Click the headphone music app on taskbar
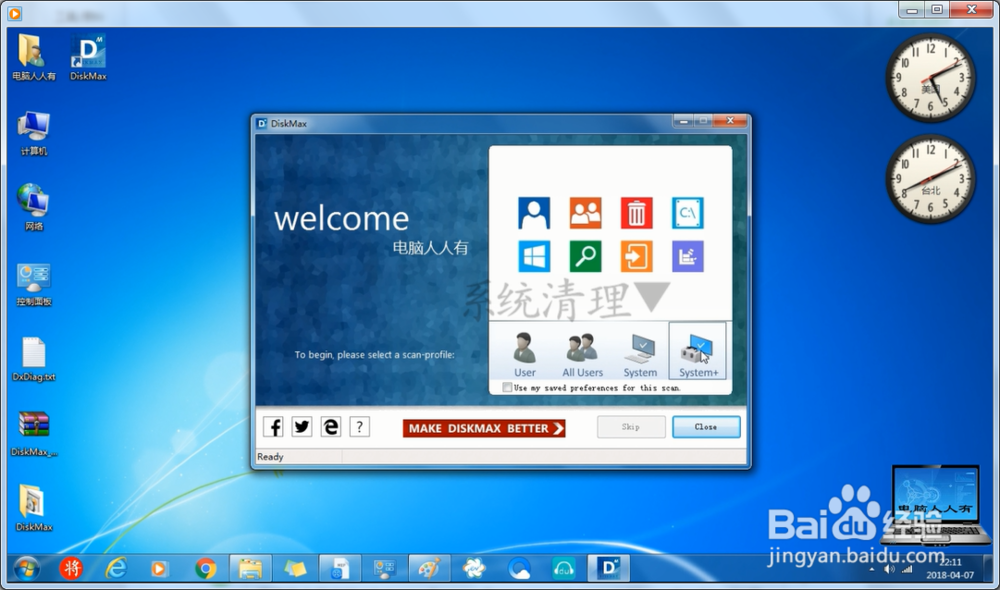Image resolution: width=1000 pixels, height=590 pixels. click(x=564, y=568)
